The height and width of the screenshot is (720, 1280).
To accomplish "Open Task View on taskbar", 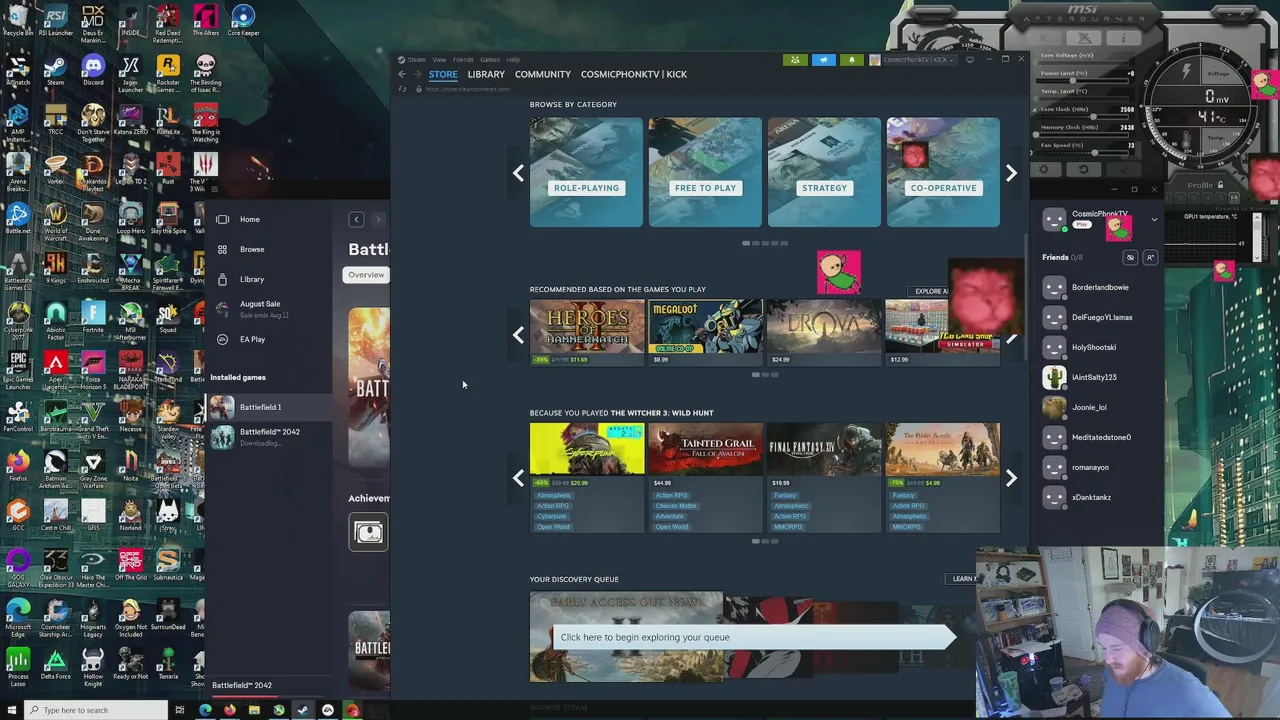I will point(179,710).
